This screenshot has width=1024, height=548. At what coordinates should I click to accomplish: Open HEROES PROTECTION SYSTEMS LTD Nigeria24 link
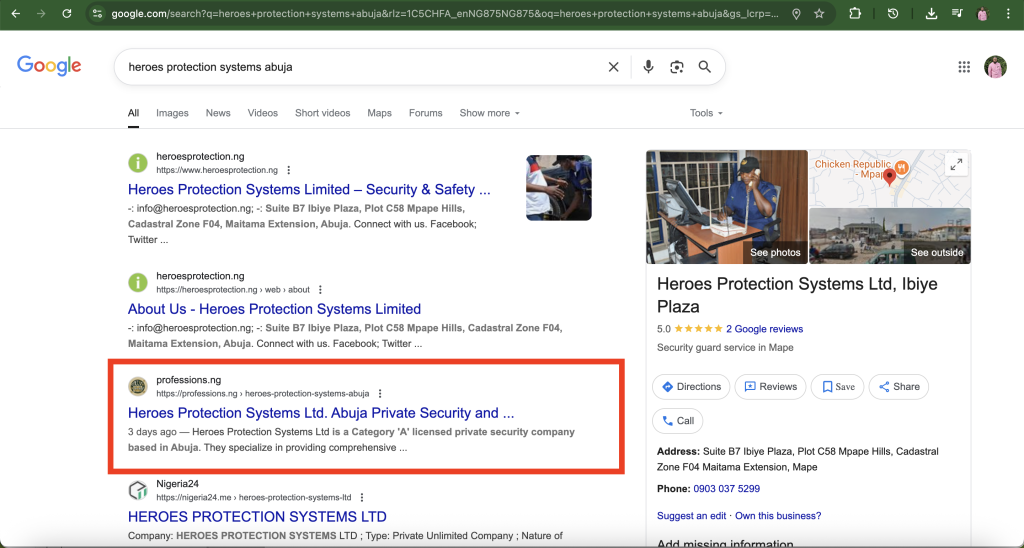coord(257,517)
